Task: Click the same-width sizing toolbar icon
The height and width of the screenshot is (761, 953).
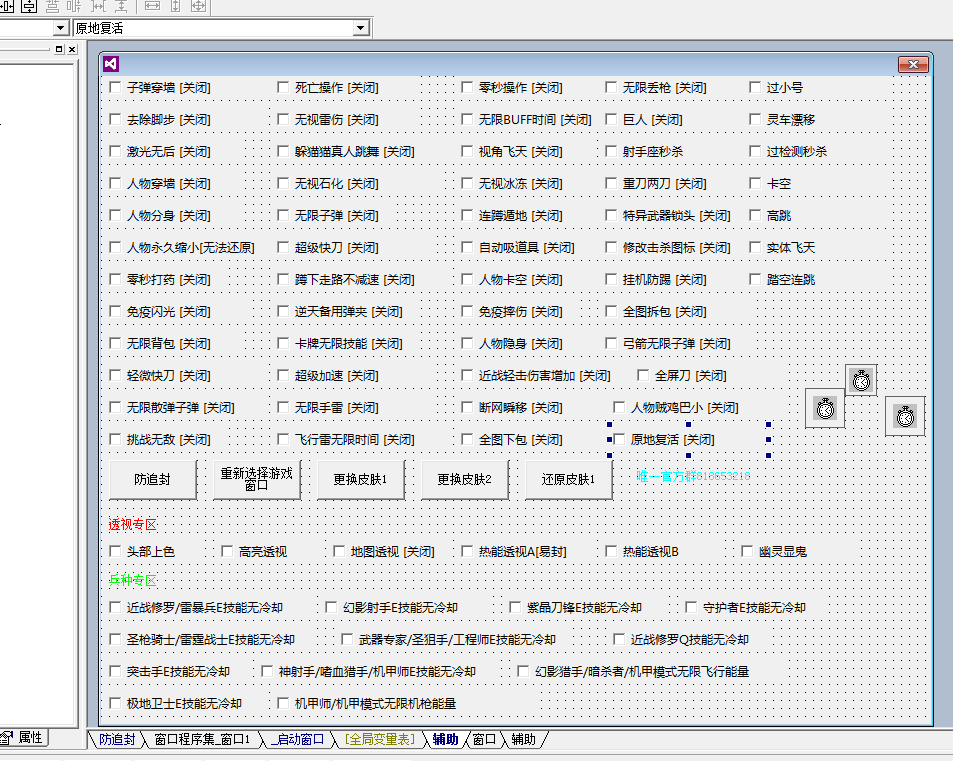Action: 152,7
